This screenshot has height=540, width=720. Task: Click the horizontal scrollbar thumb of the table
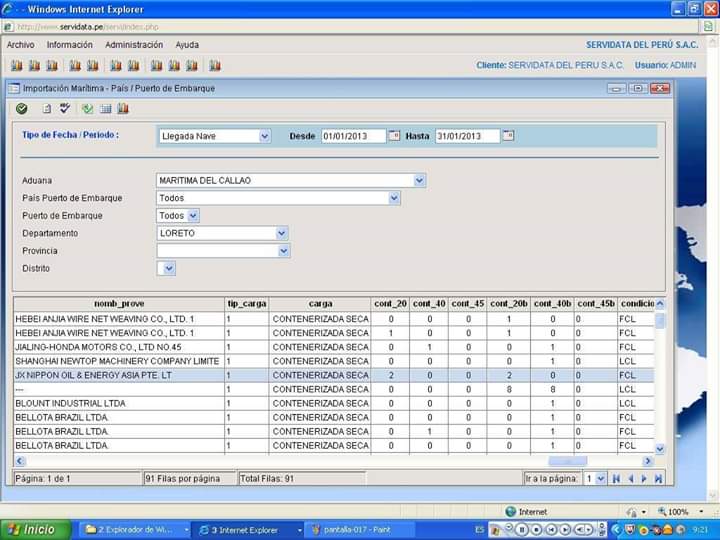[x=568, y=461]
